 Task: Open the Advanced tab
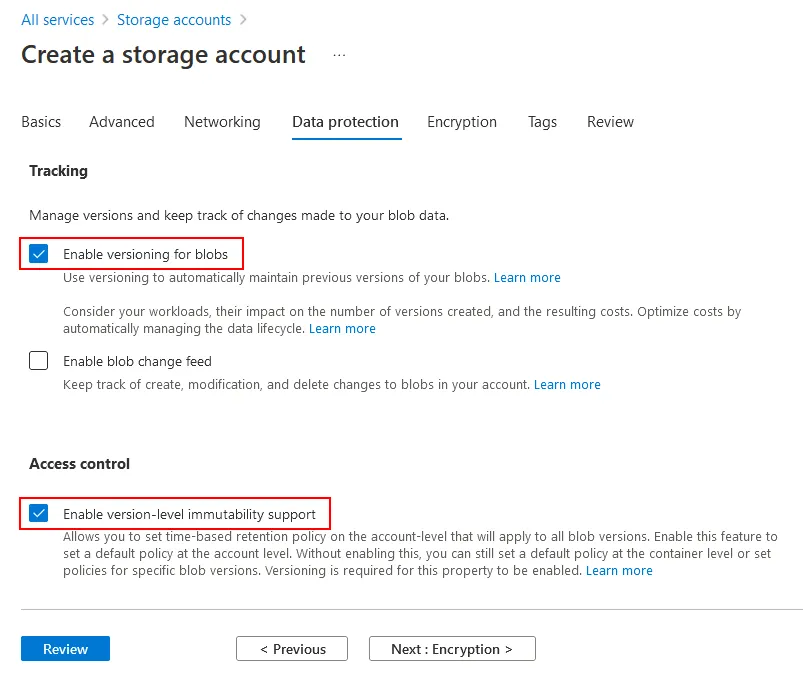point(122,122)
